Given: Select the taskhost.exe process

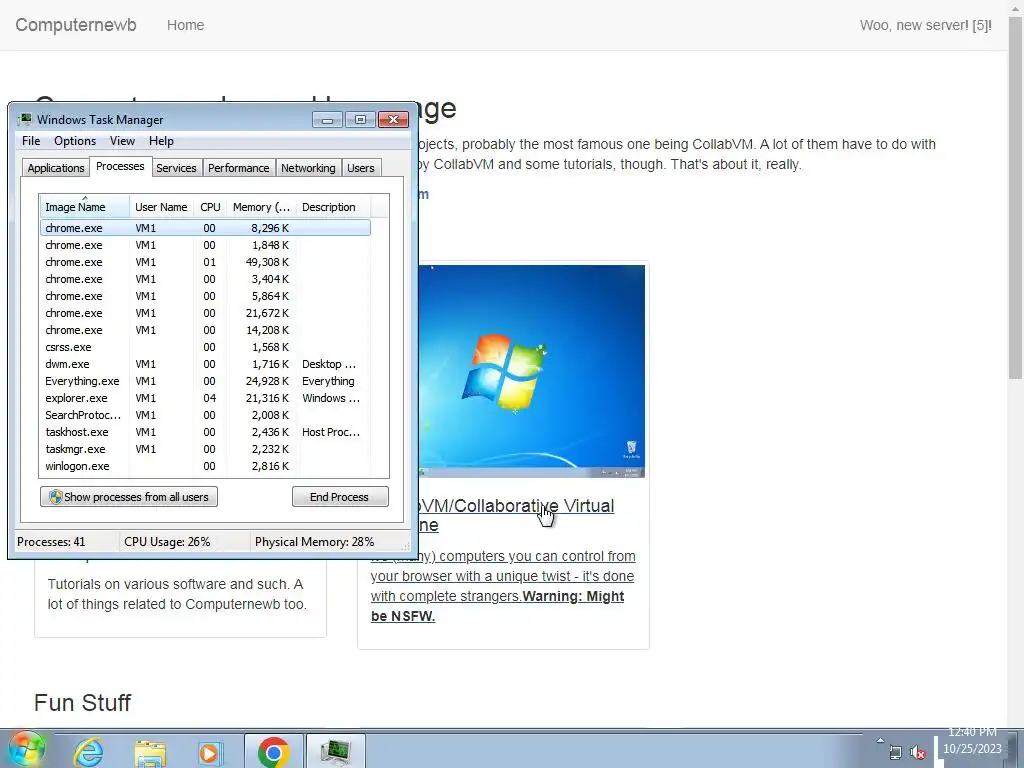Looking at the screenshot, I should [205, 432].
